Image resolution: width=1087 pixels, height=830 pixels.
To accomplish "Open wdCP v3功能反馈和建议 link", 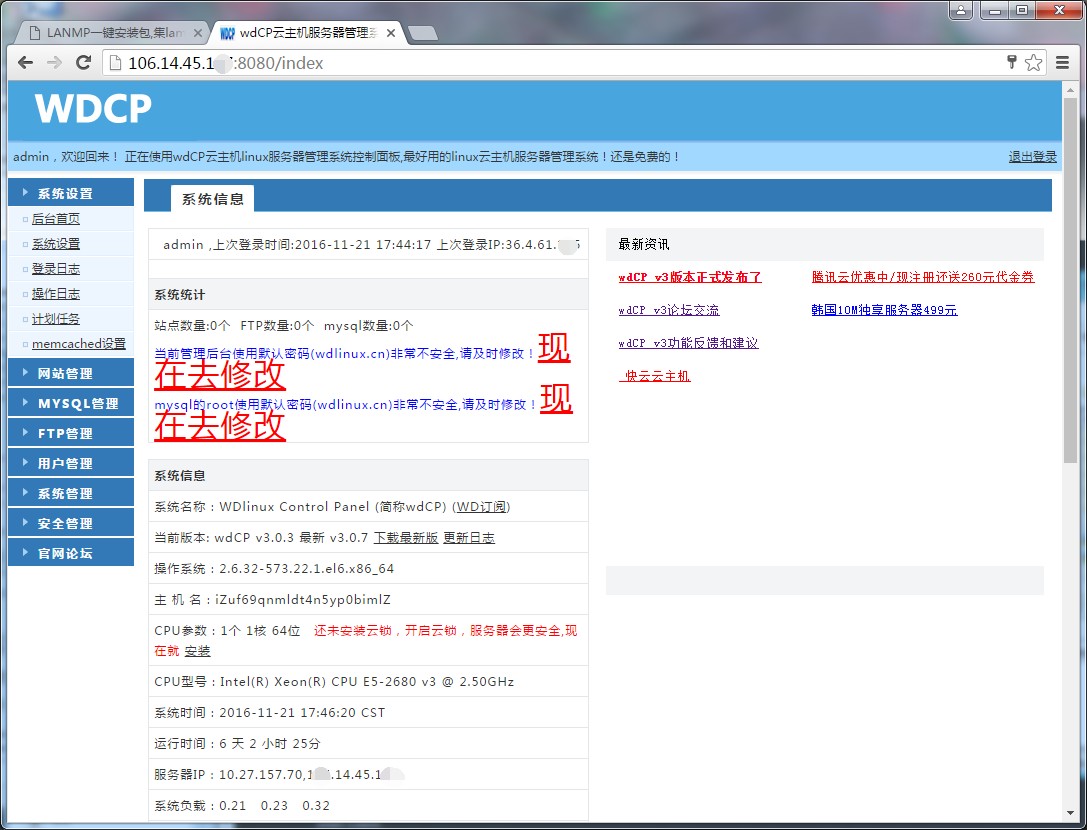I will click(x=688, y=343).
